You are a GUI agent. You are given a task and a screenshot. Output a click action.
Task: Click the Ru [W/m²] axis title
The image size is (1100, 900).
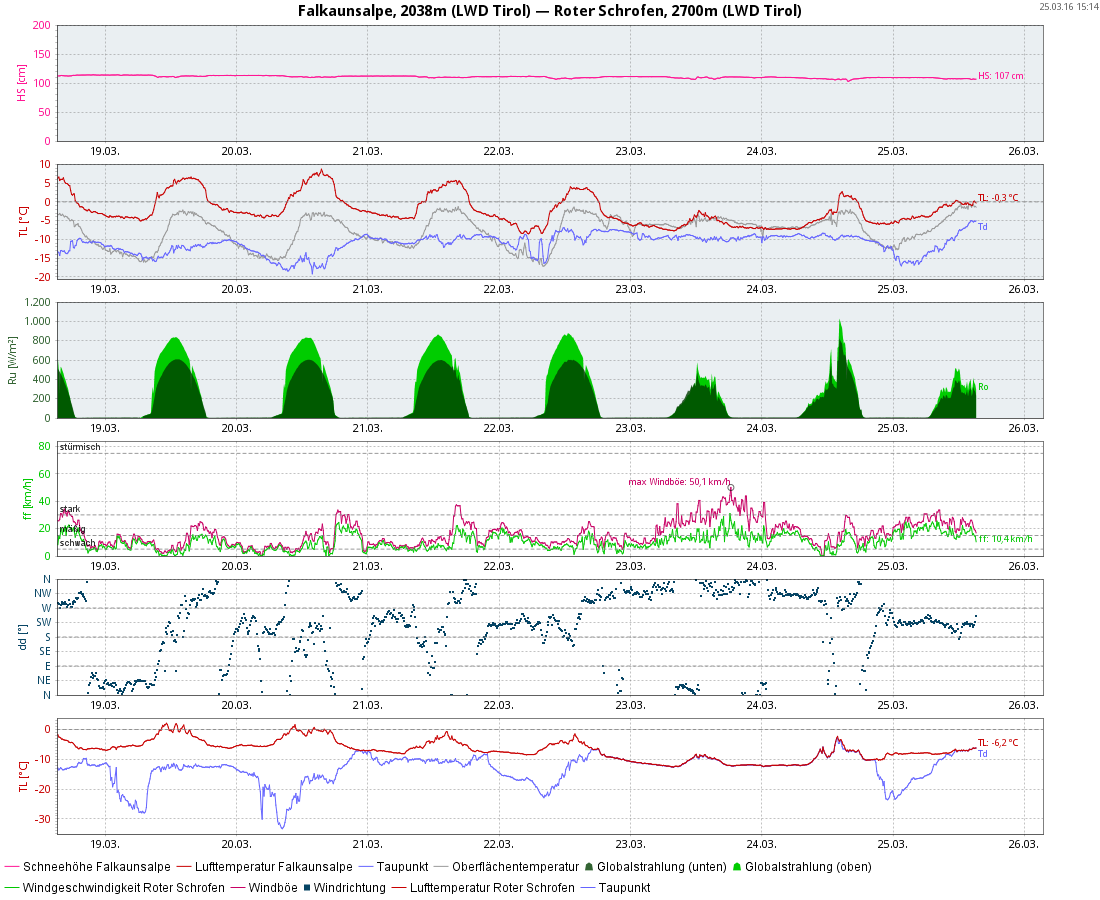pos(12,360)
